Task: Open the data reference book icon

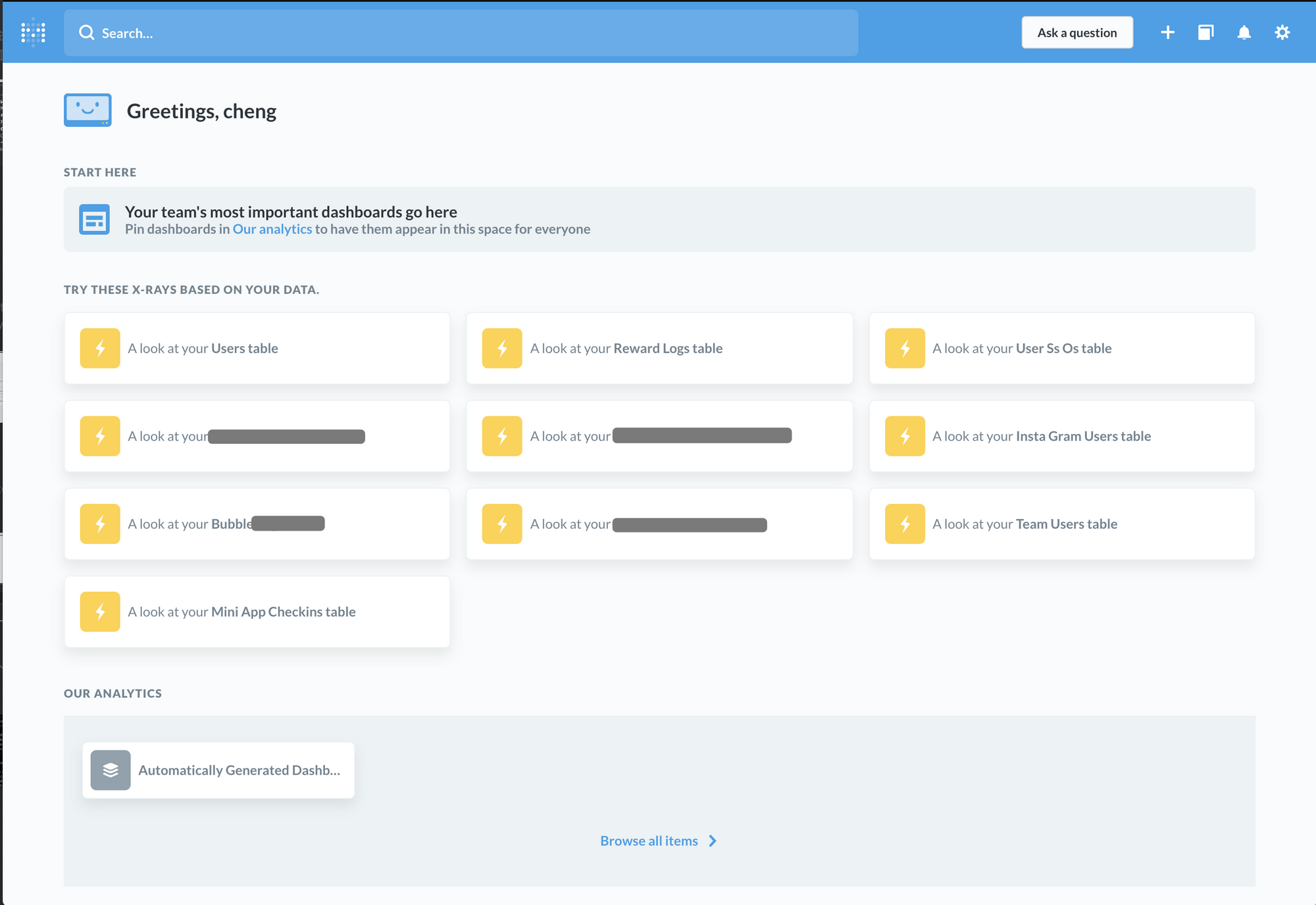Action: [1205, 32]
